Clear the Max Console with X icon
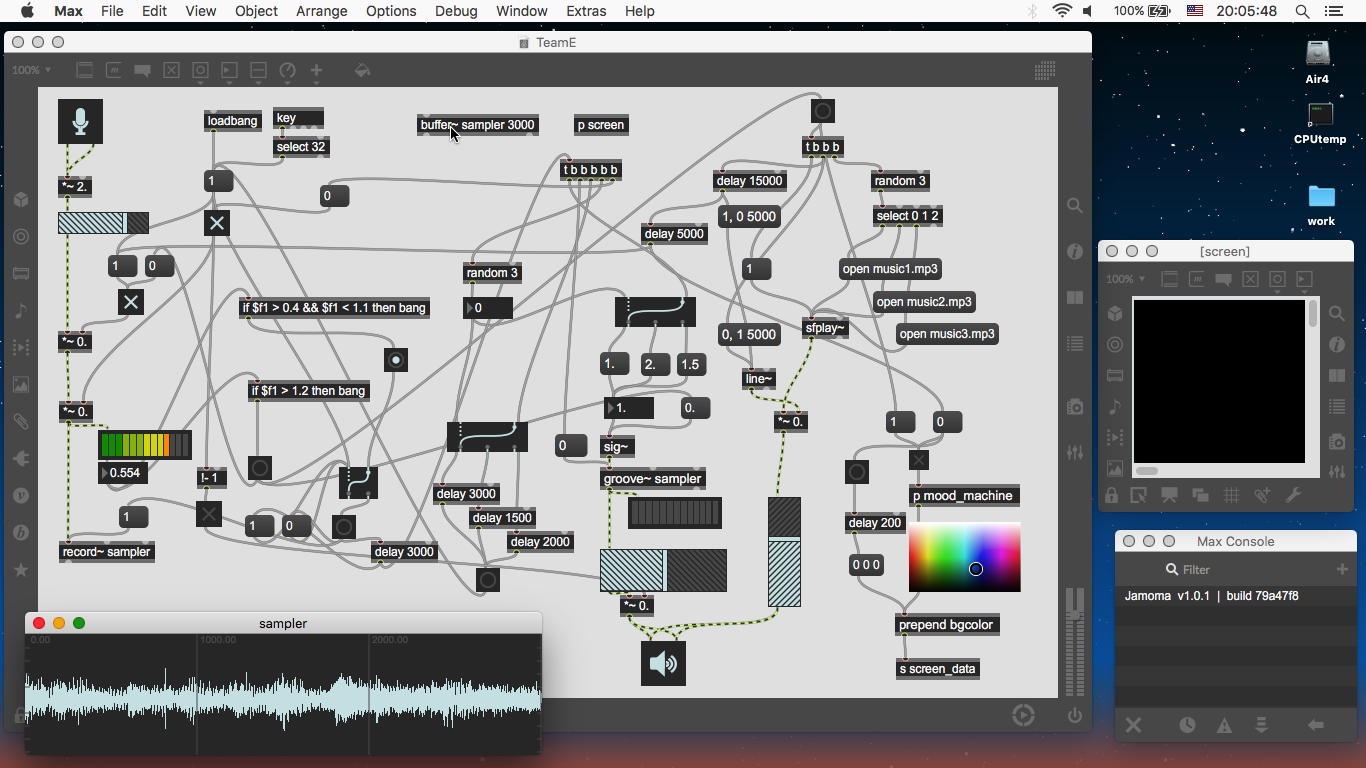 pos(1133,725)
